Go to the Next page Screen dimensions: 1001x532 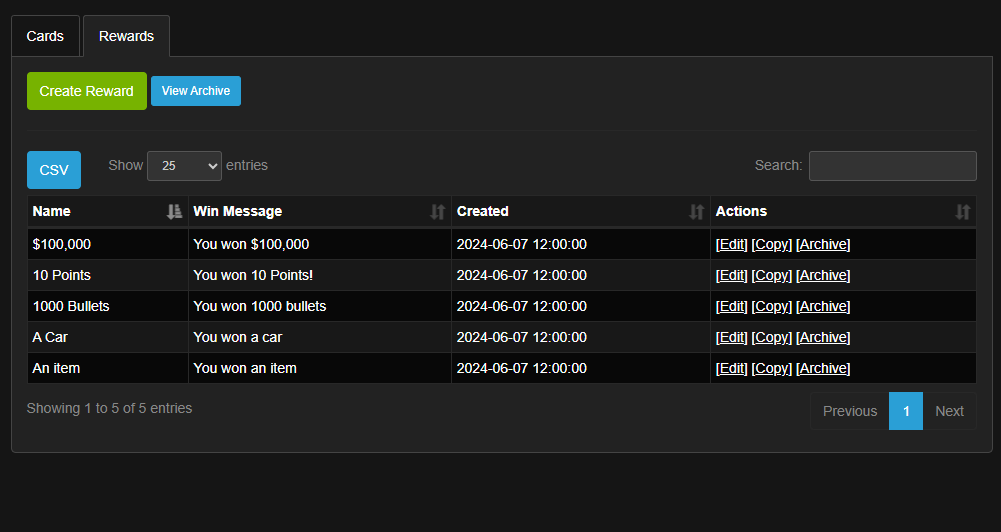[949, 411]
